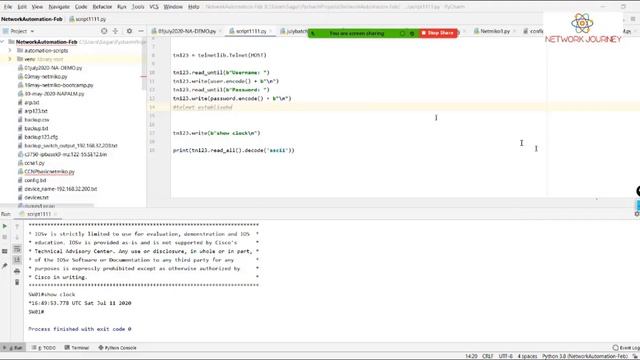
Task: Select arp123.txt in project tree
Action: pyautogui.click(x=36, y=111)
